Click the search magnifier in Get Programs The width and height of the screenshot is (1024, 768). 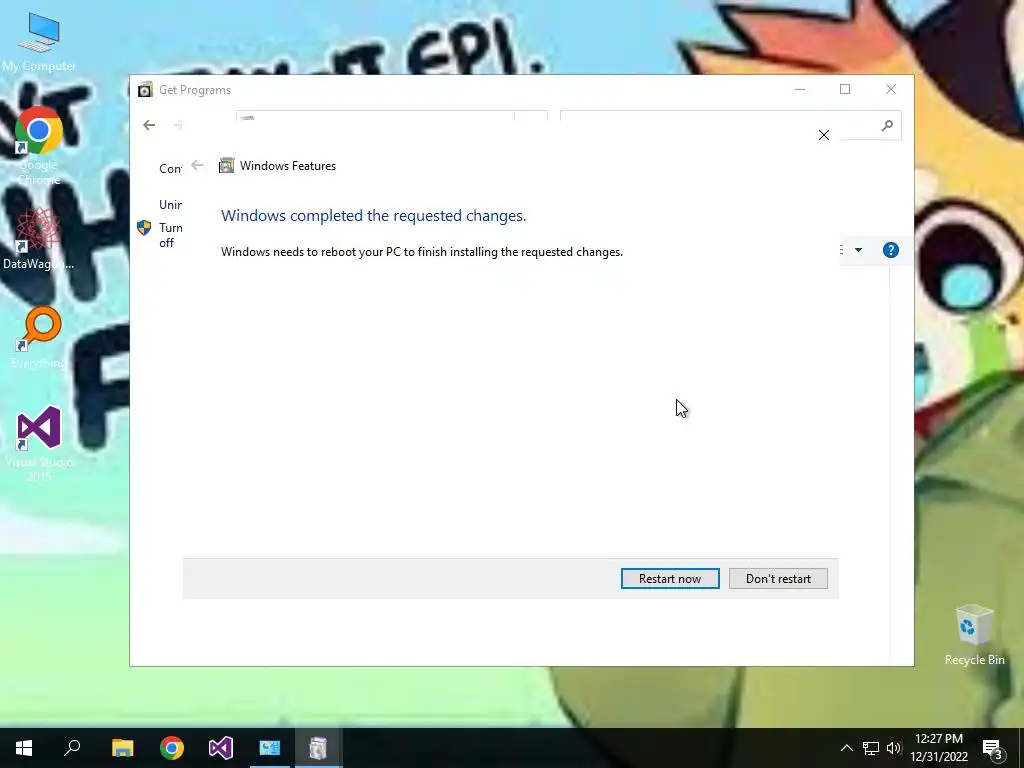pos(887,125)
